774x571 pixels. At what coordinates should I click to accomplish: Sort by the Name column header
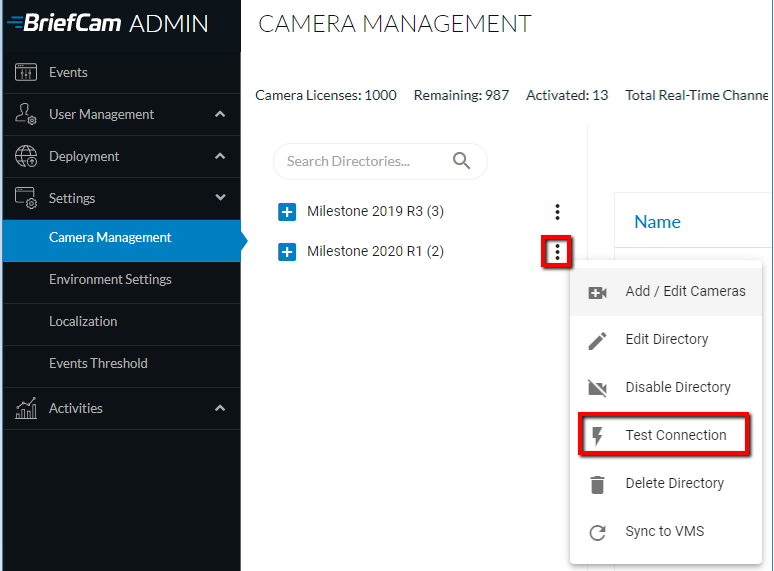pyautogui.click(x=657, y=222)
